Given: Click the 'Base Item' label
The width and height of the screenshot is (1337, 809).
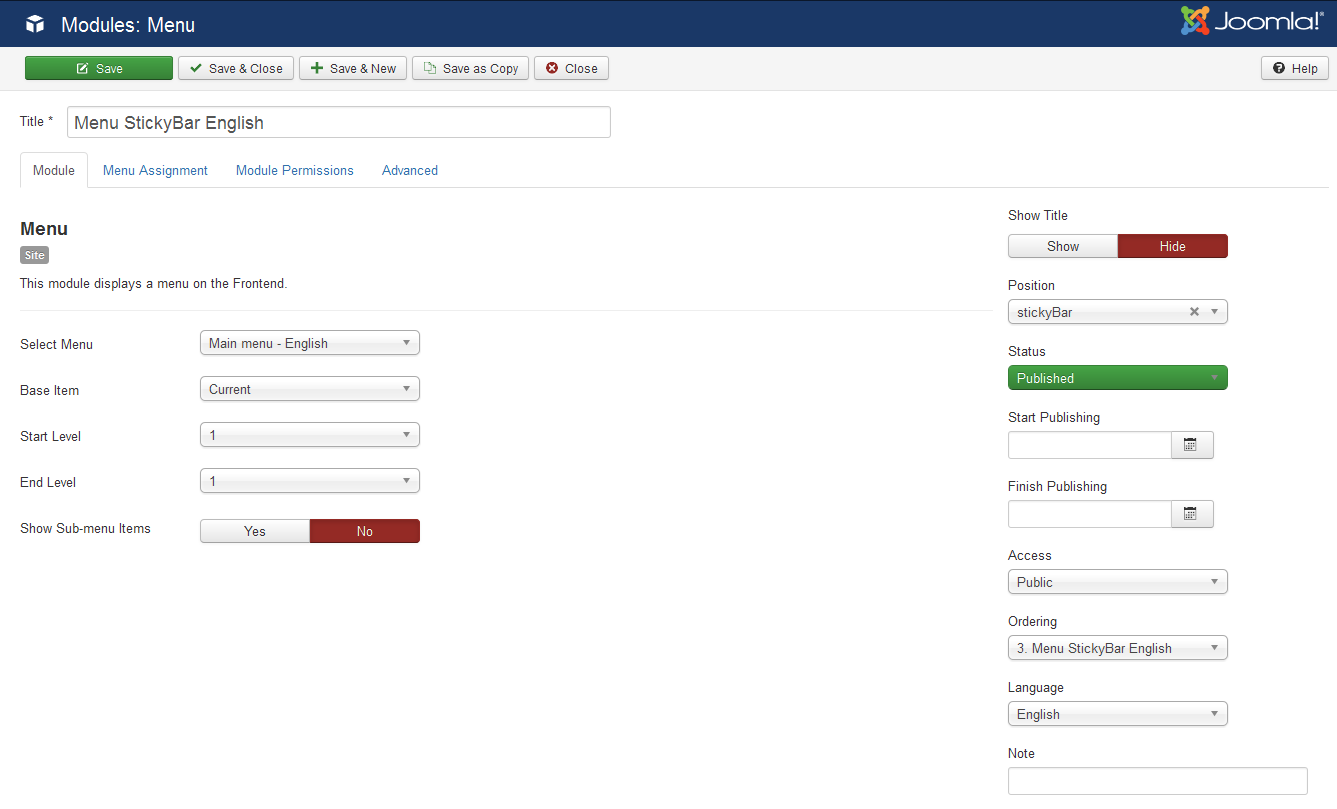Looking at the screenshot, I should tap(49, 390).
